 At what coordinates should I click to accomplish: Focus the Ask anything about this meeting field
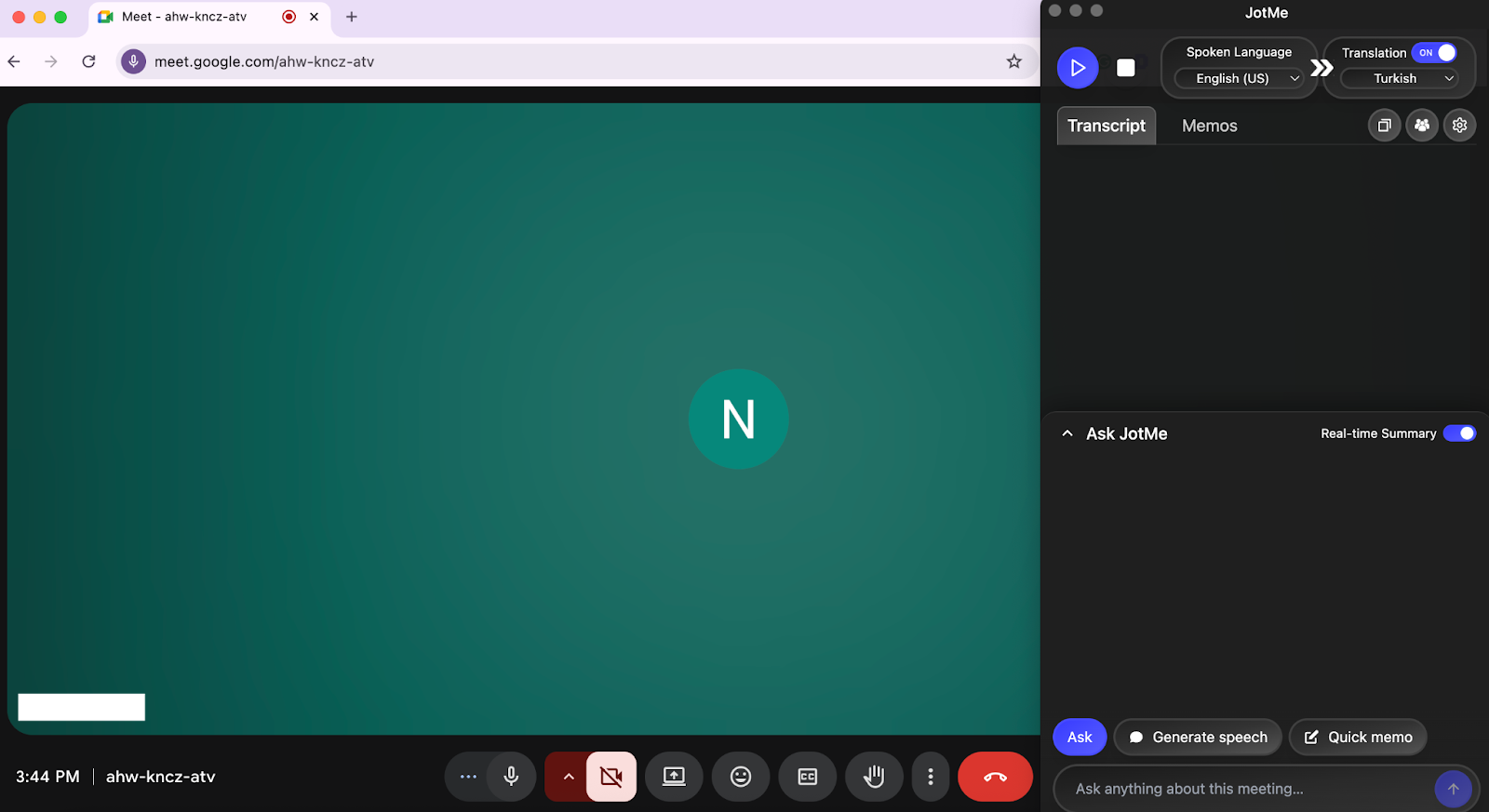tap(1247, 789)
